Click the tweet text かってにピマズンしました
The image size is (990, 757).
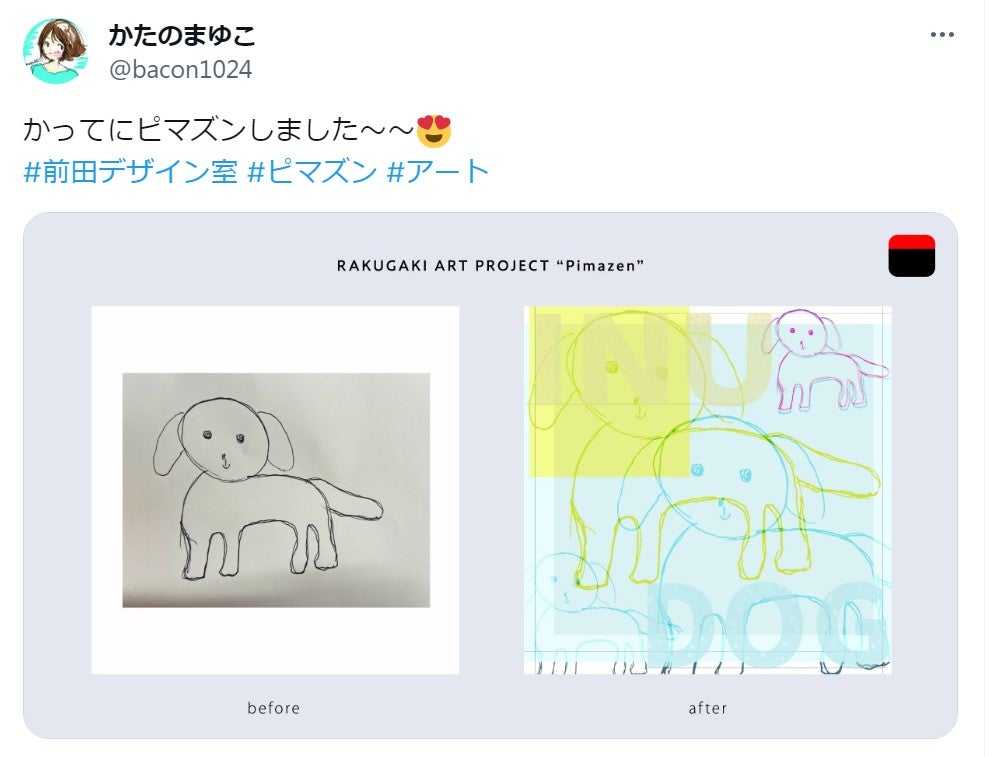[218, 131]
